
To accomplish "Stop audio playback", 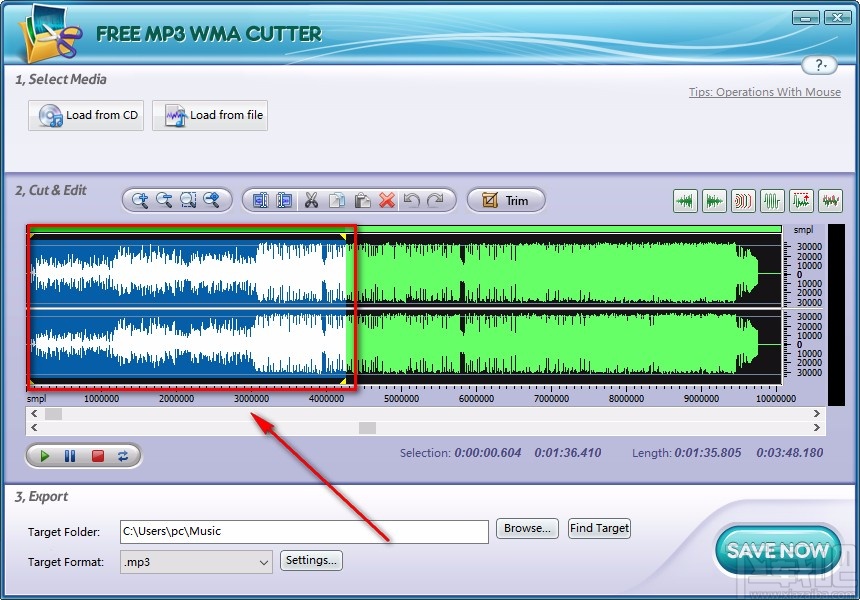I will point(98,456).
